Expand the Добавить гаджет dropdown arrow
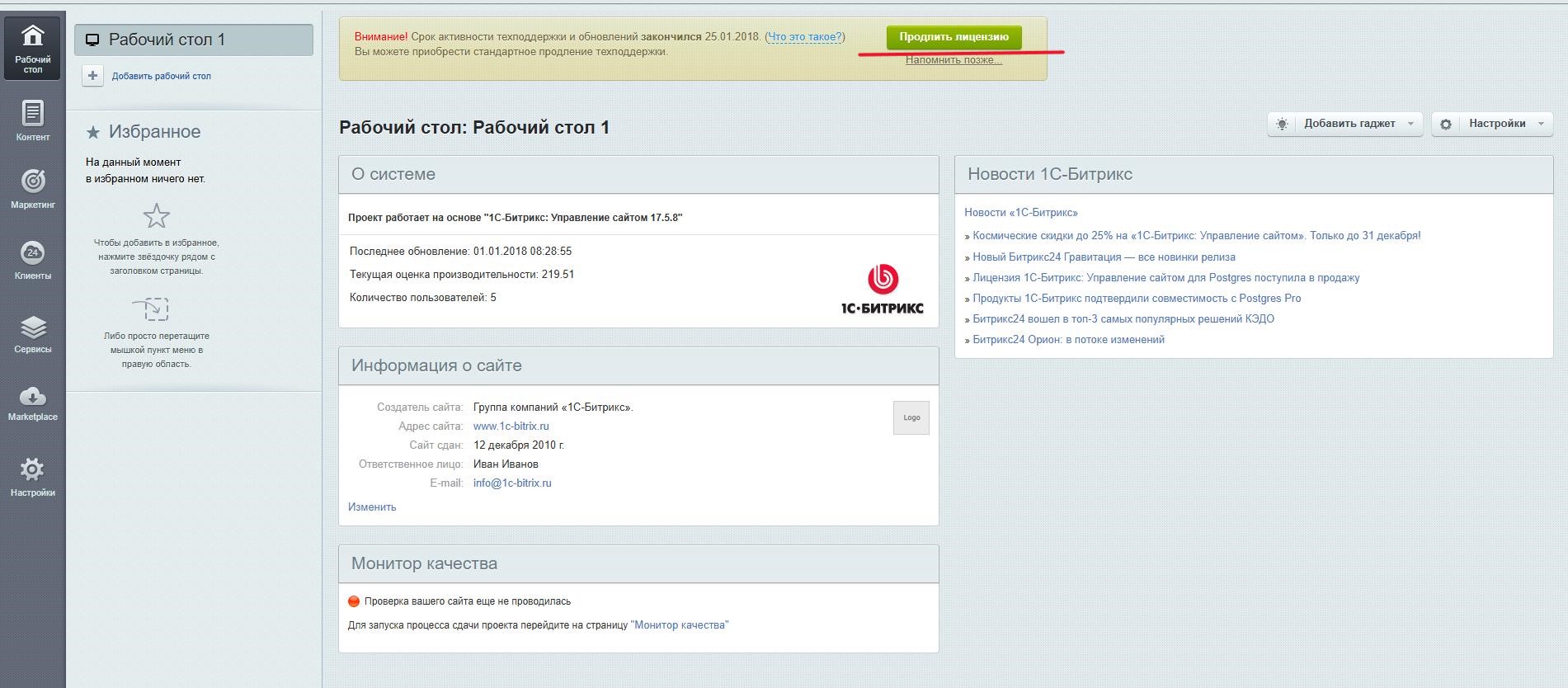Viewport: 1568px width, 688px height. 1410,124
